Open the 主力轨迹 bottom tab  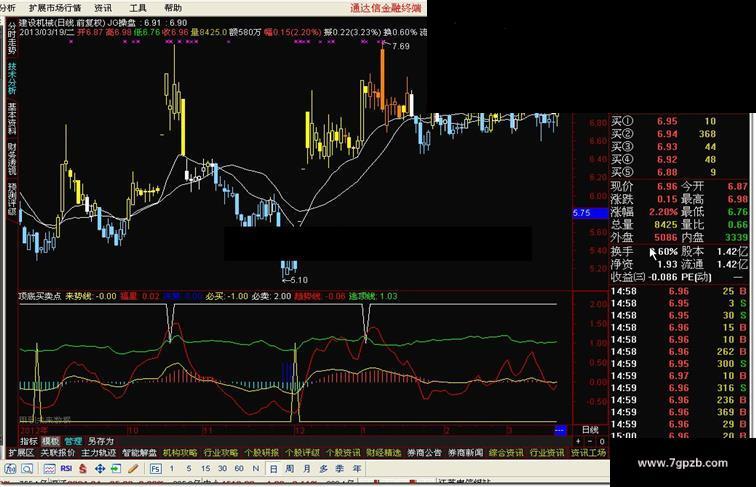pyautogui.click(x=98, y=453)
